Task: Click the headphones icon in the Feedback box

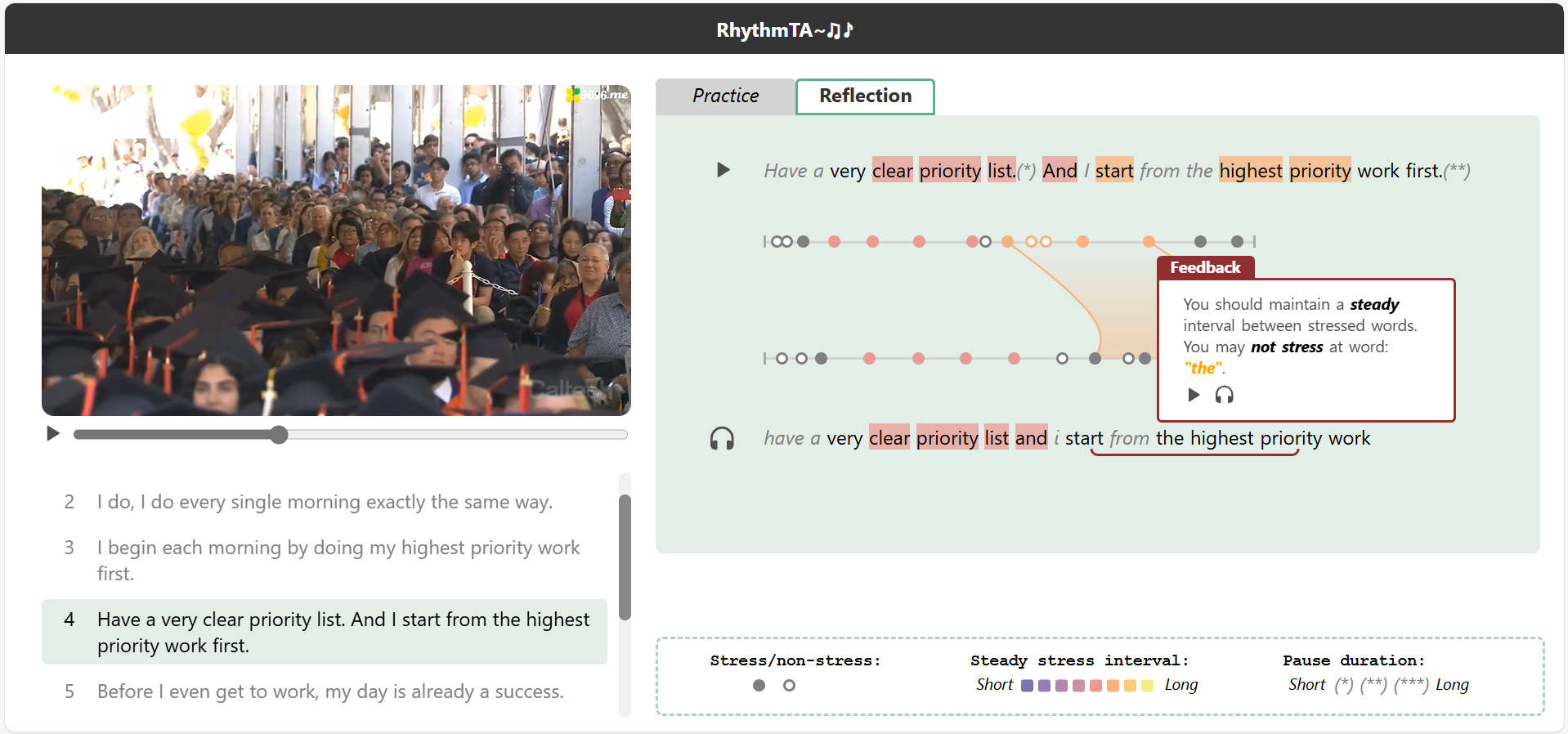Action: 1224,395
